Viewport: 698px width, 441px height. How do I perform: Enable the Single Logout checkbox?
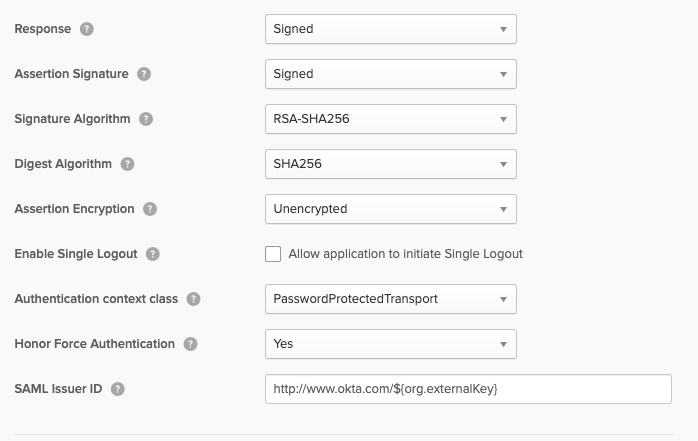pyautogui.click(x=273, y=254)
